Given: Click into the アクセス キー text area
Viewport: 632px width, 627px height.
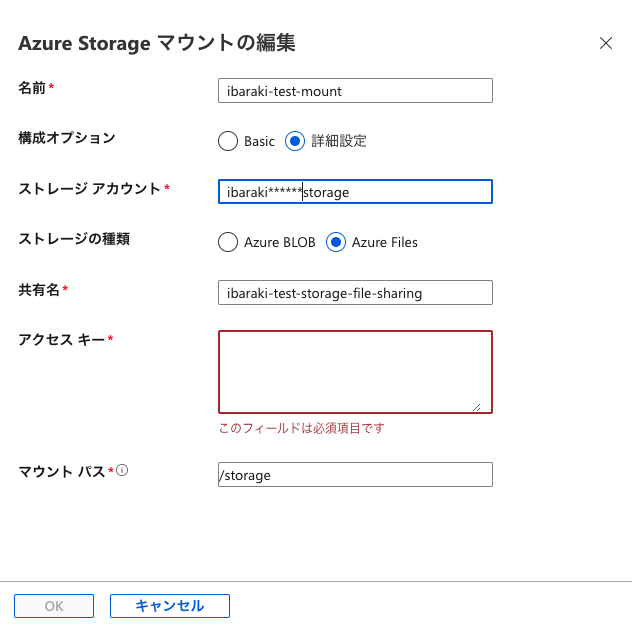Looking at the screenshot, I should tap(355, 372).
